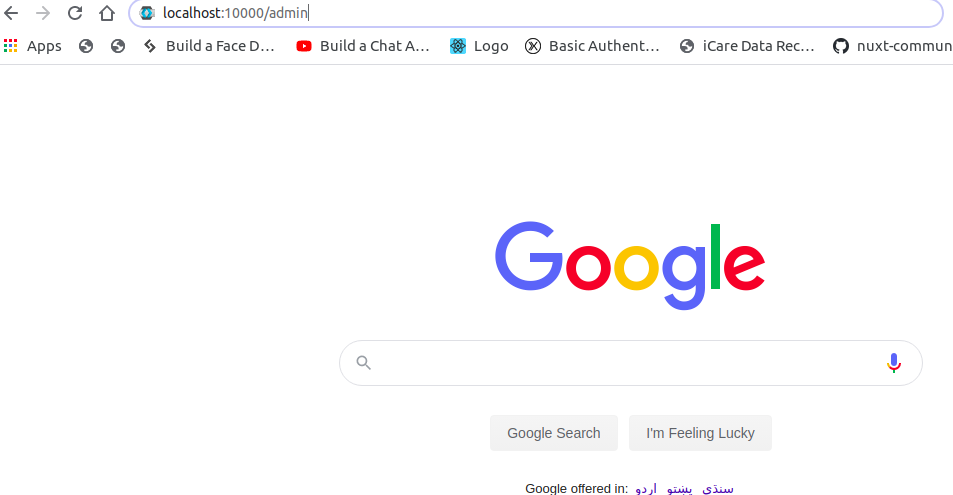Image resolution: width=953 pixels, height=495 pixels.
Task: Click the localhost:10000/admin address bar
Action: pos(536,13)
